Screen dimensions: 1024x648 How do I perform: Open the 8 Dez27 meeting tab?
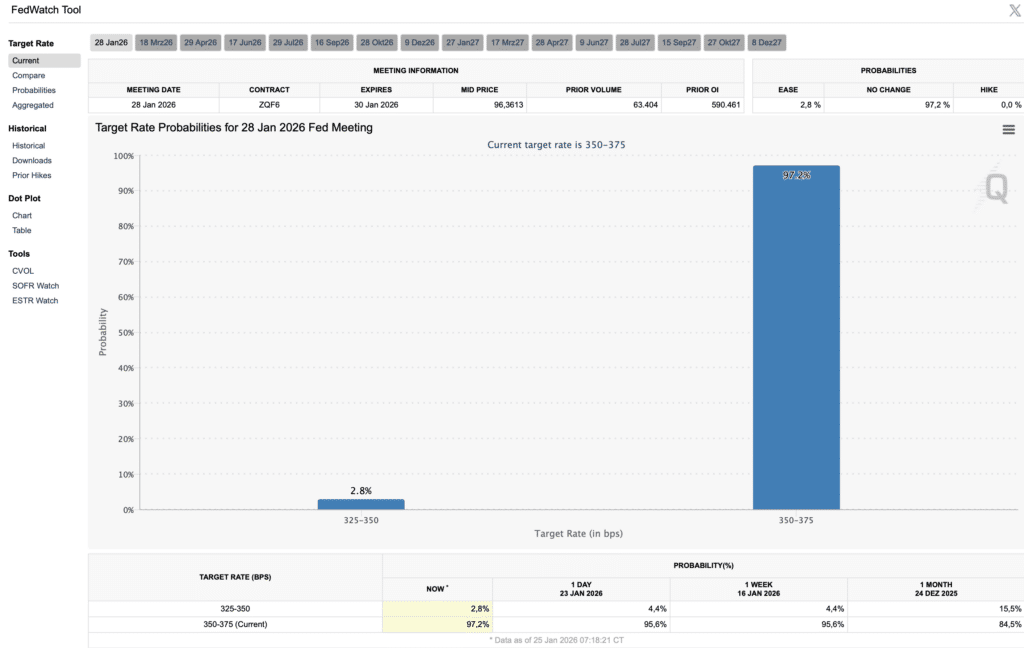pyautogui.click(x=767, y=42)
